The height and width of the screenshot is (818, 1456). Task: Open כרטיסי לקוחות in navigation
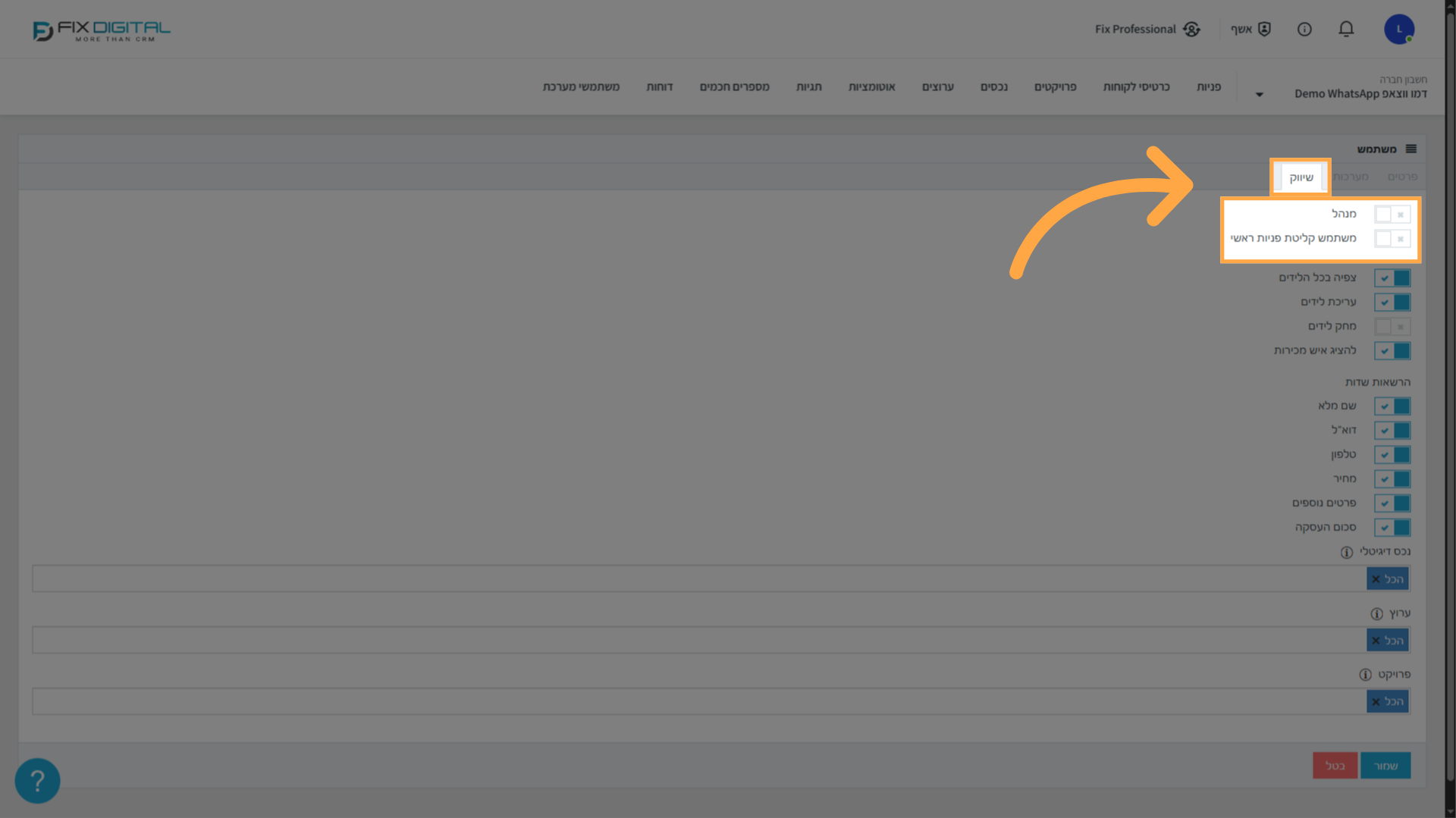tap(1136, 87)
